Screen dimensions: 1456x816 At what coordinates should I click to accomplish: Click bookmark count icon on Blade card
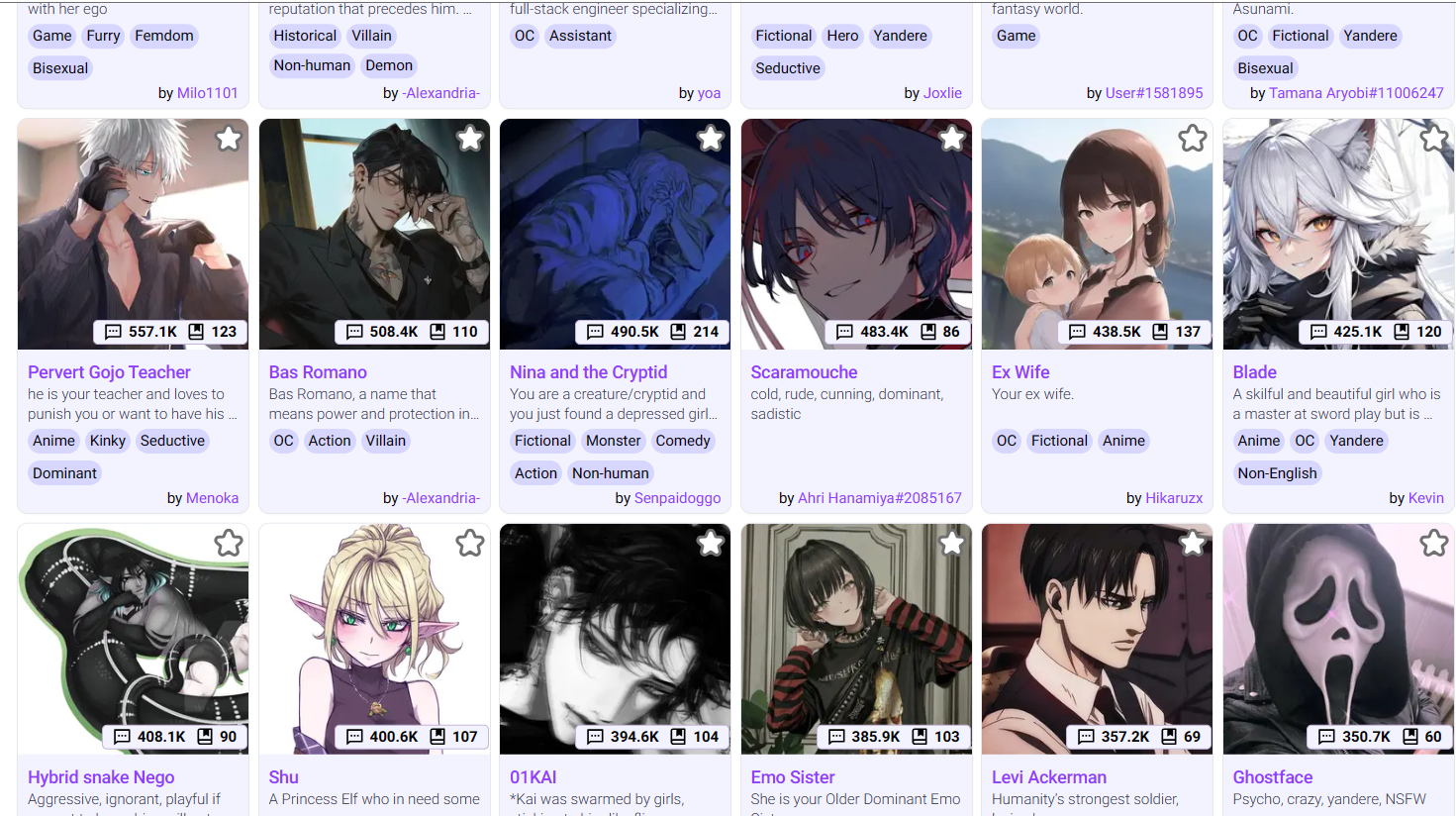1402,332
